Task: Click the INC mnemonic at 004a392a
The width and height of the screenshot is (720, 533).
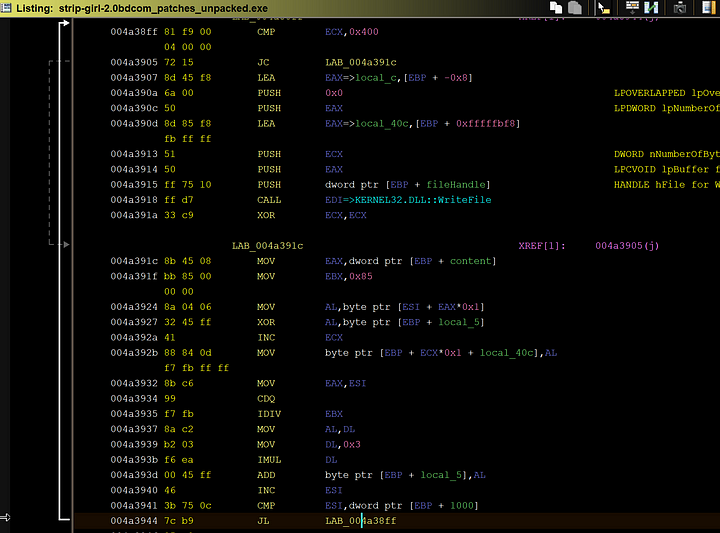Action: [266, 337]
